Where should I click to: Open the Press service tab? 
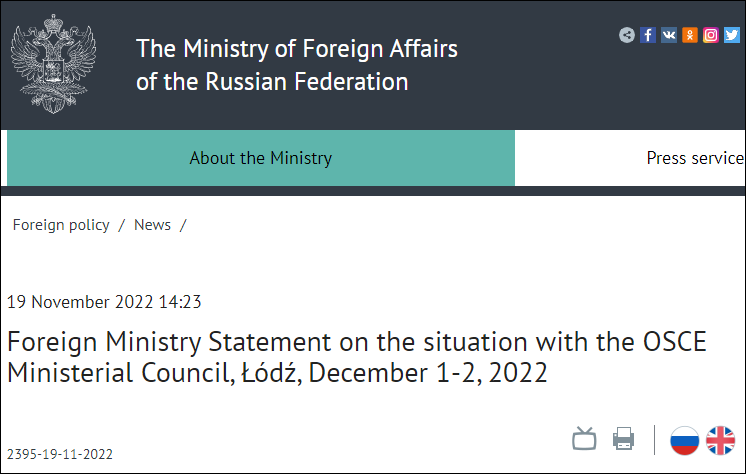click(695, 158)
